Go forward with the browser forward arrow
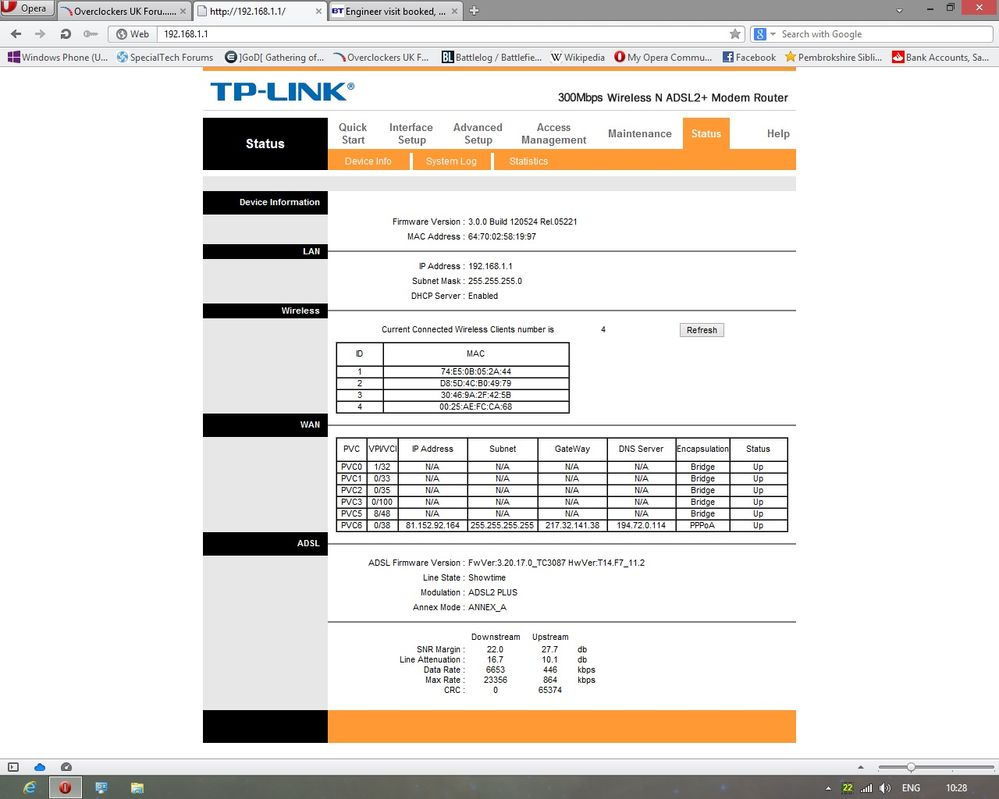The height and width of the screenshot is (799, 999). point(40,34)
